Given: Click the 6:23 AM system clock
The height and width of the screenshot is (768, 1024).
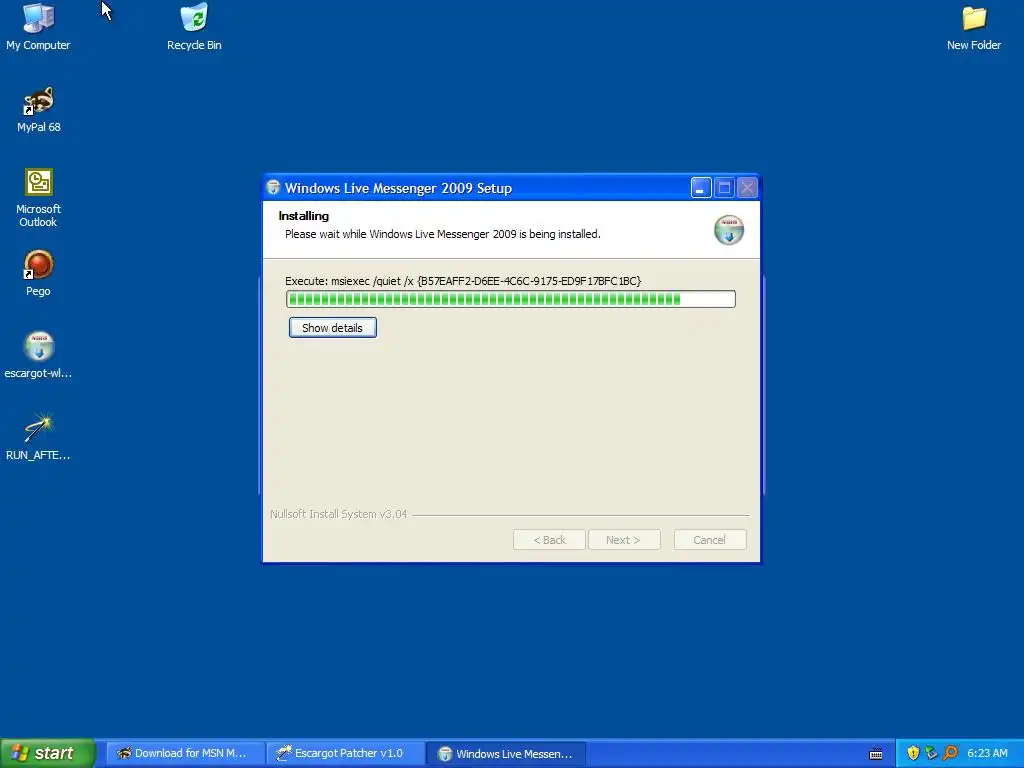Looking at the screenshot, I should coord(987,753).
